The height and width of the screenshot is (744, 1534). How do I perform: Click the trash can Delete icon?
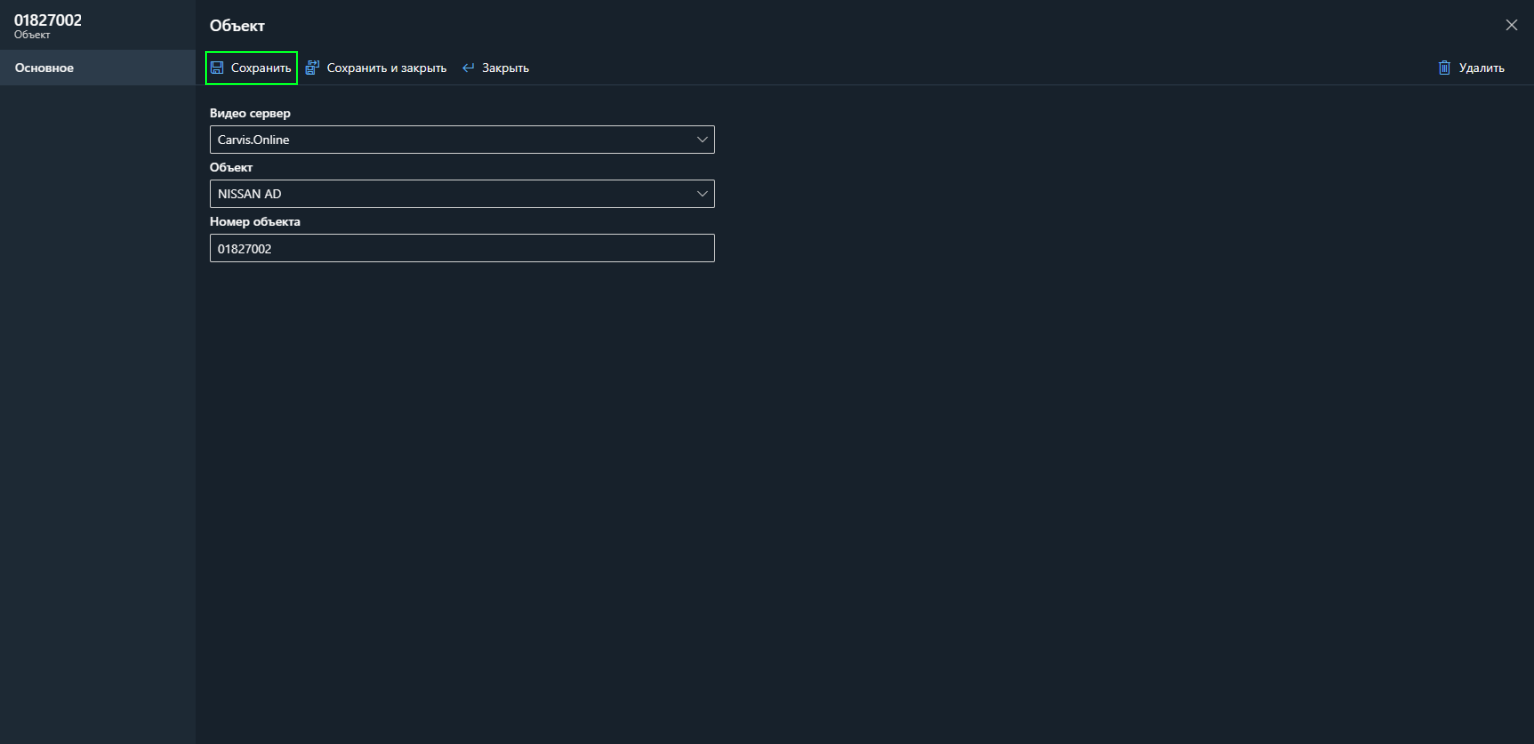[x=1444, y=68]
